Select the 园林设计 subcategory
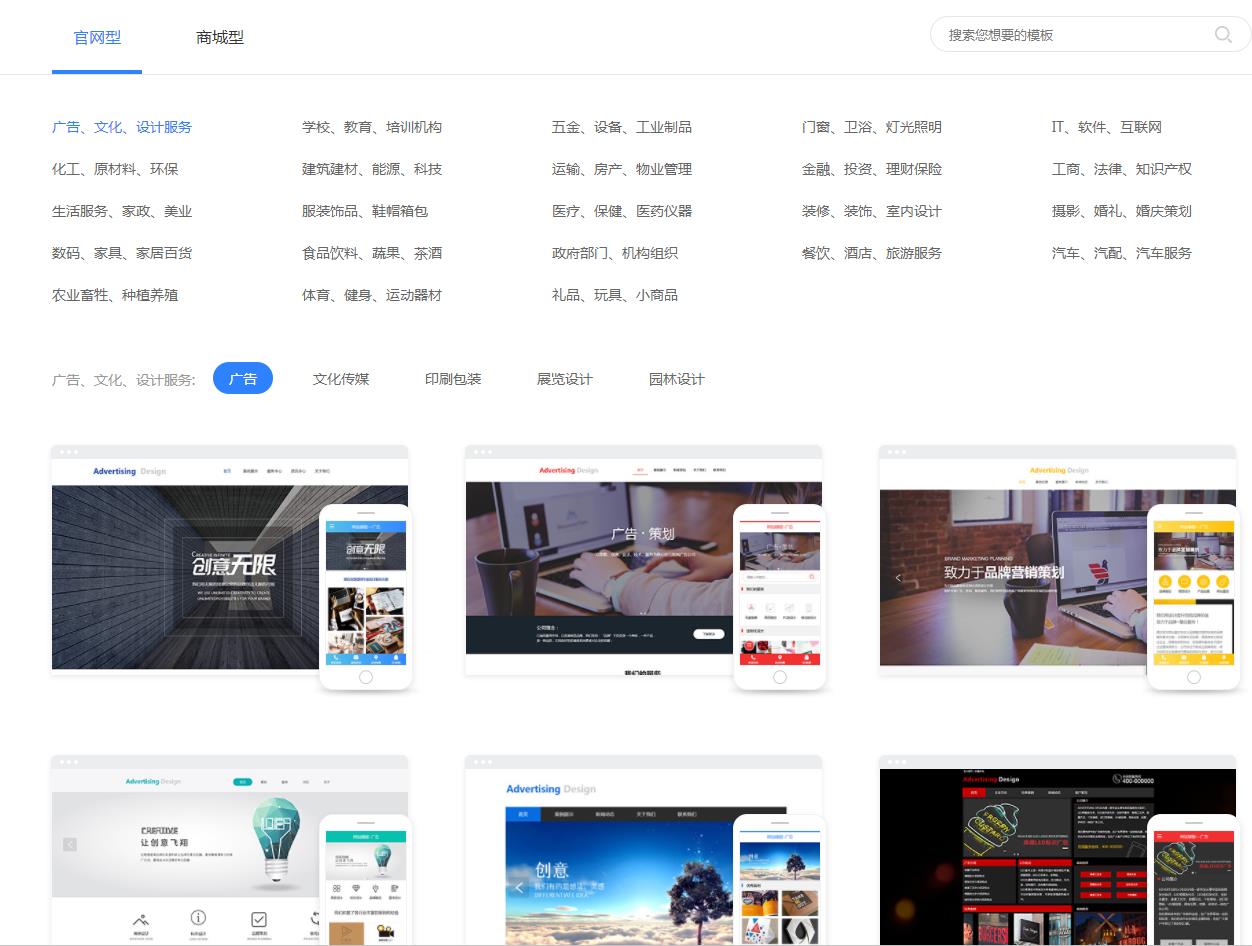The image size is (1252, 946). [677, 379]
